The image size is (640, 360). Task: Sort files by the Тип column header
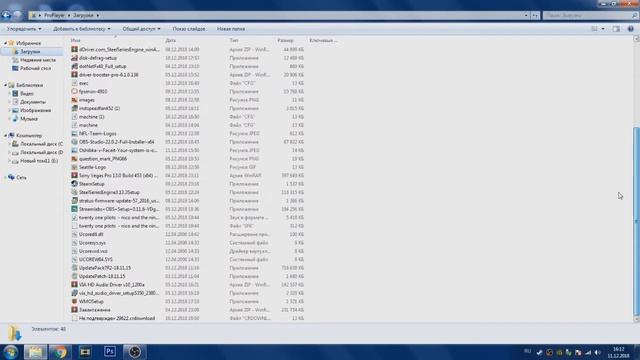point(233,40)
